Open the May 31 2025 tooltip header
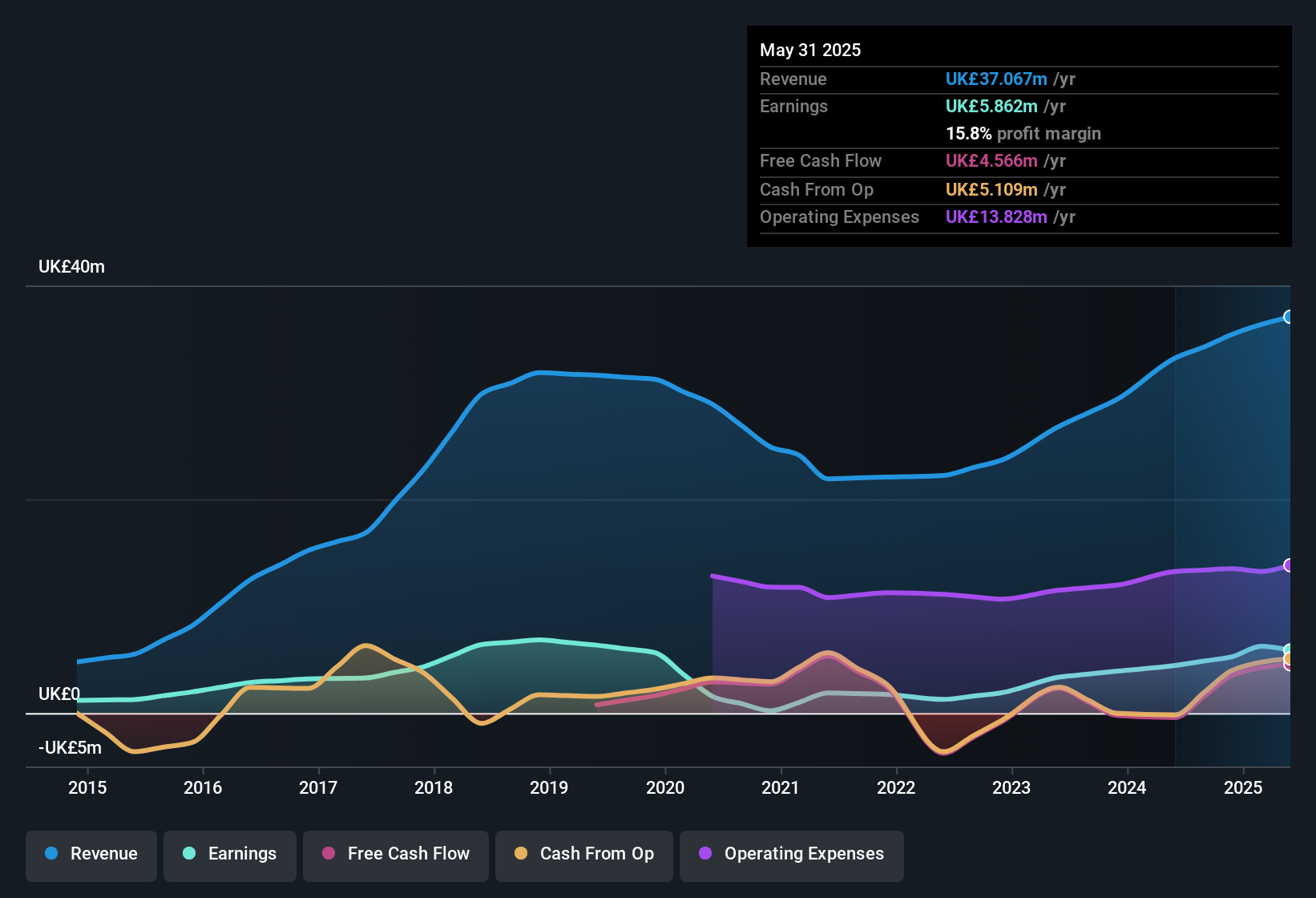Viewport: 1316px width, 898px height. point(810,50)
